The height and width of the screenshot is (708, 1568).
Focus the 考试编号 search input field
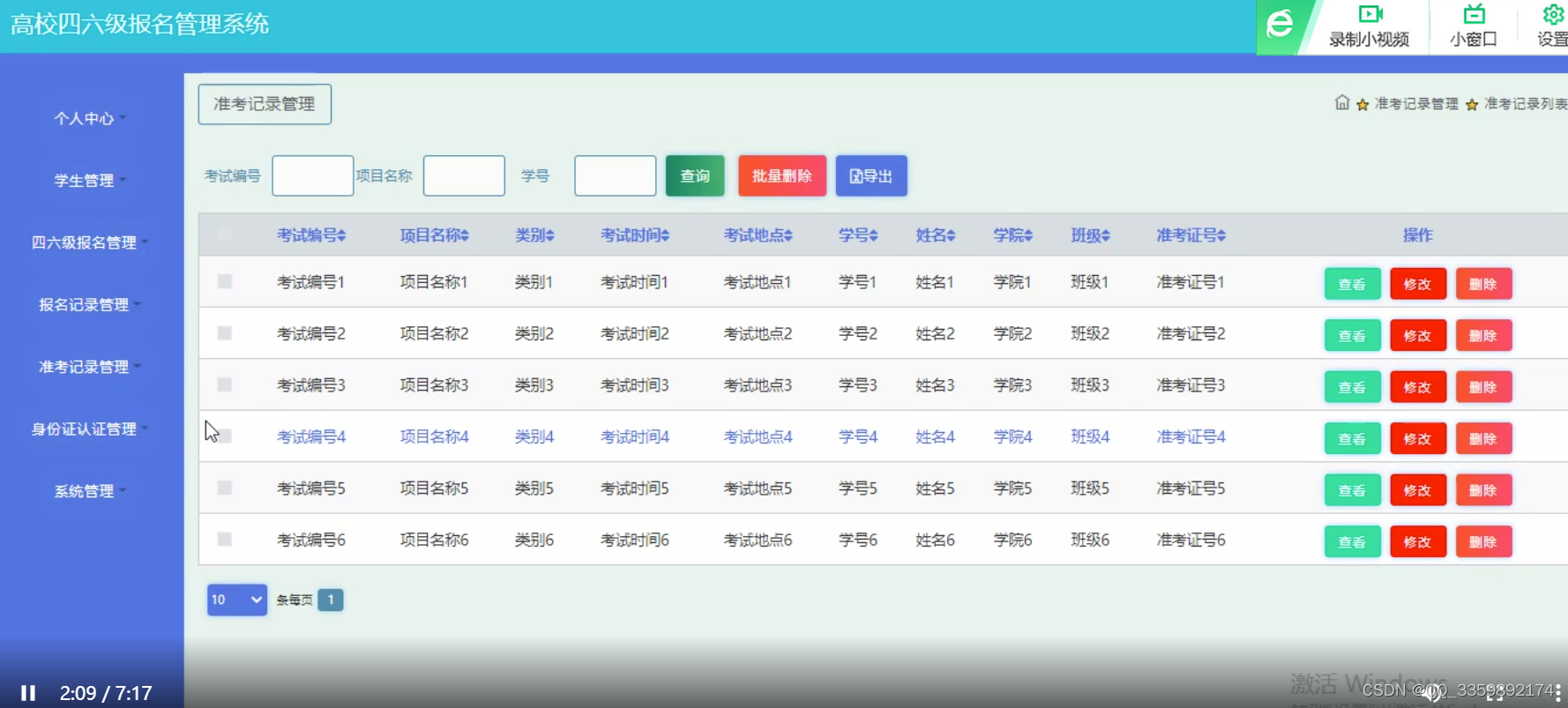(x=313, y=175)
